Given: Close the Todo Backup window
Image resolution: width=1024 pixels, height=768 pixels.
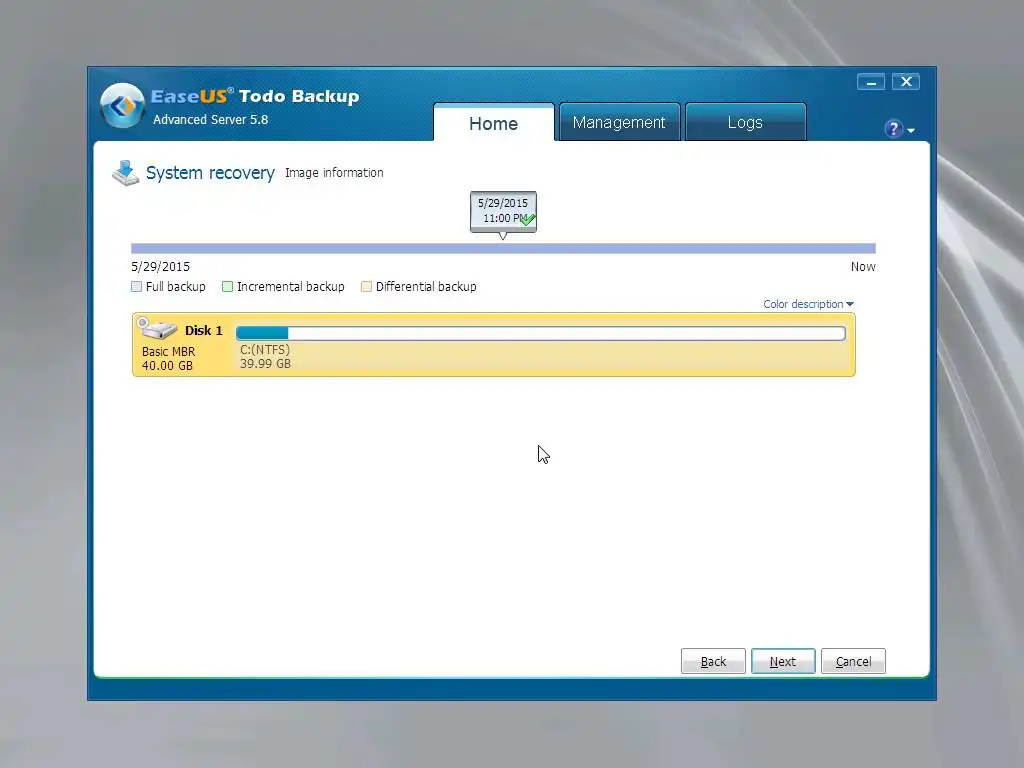Looking at the screenshot, I should tap(906, 82).
